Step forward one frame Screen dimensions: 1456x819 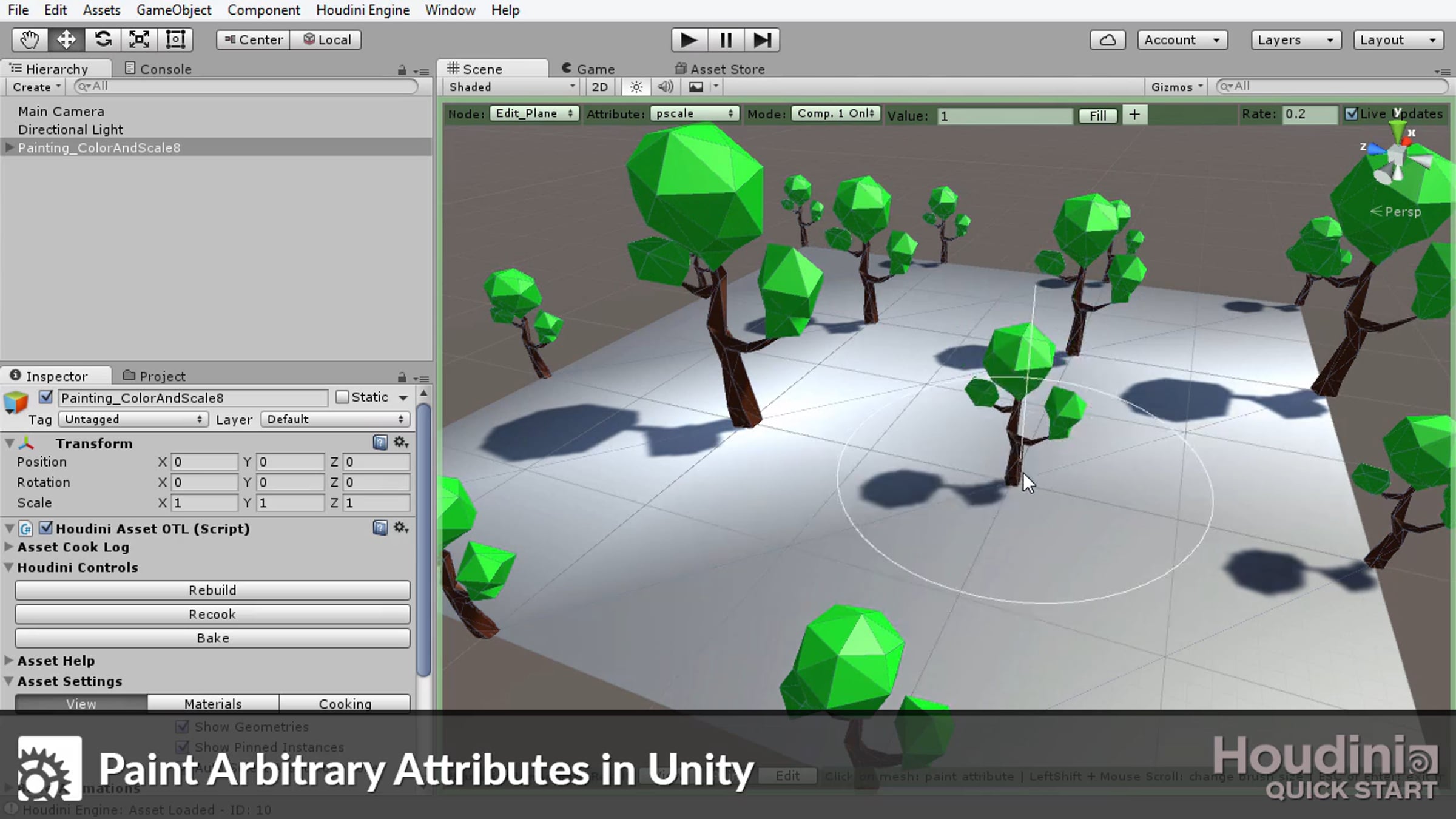click(762, 40)
